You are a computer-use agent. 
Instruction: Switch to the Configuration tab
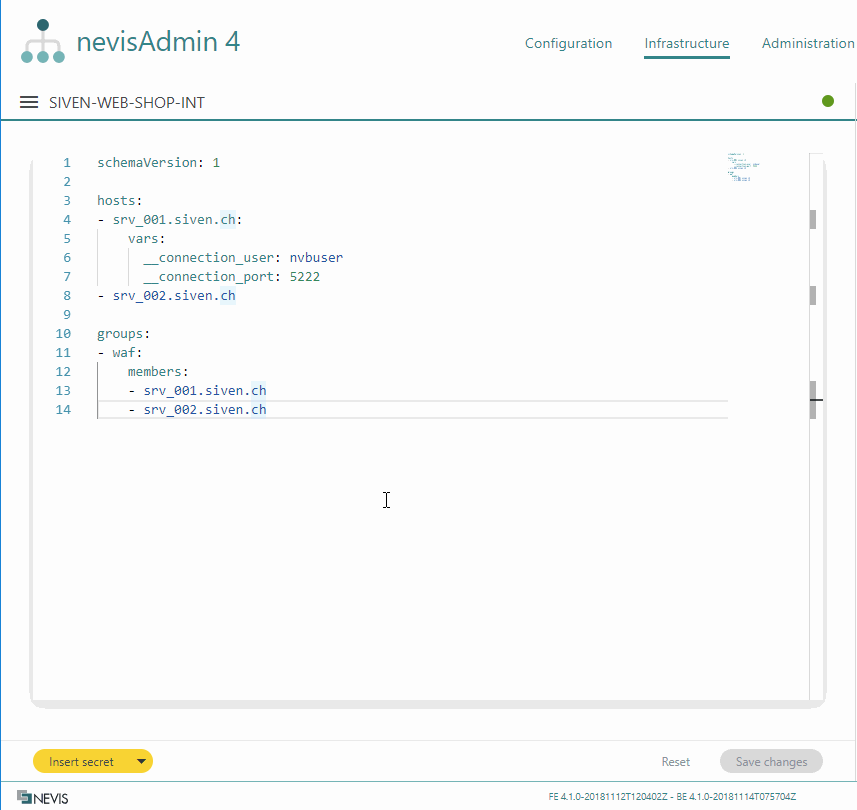coord(568,44)
